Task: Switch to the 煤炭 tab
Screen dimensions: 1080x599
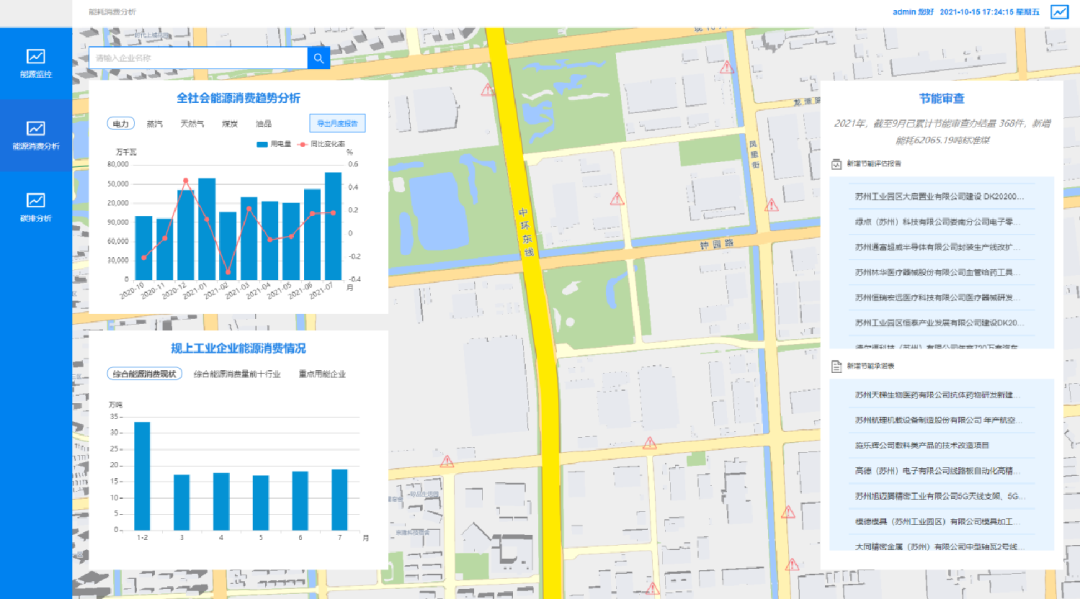Action: click(229, 124)
